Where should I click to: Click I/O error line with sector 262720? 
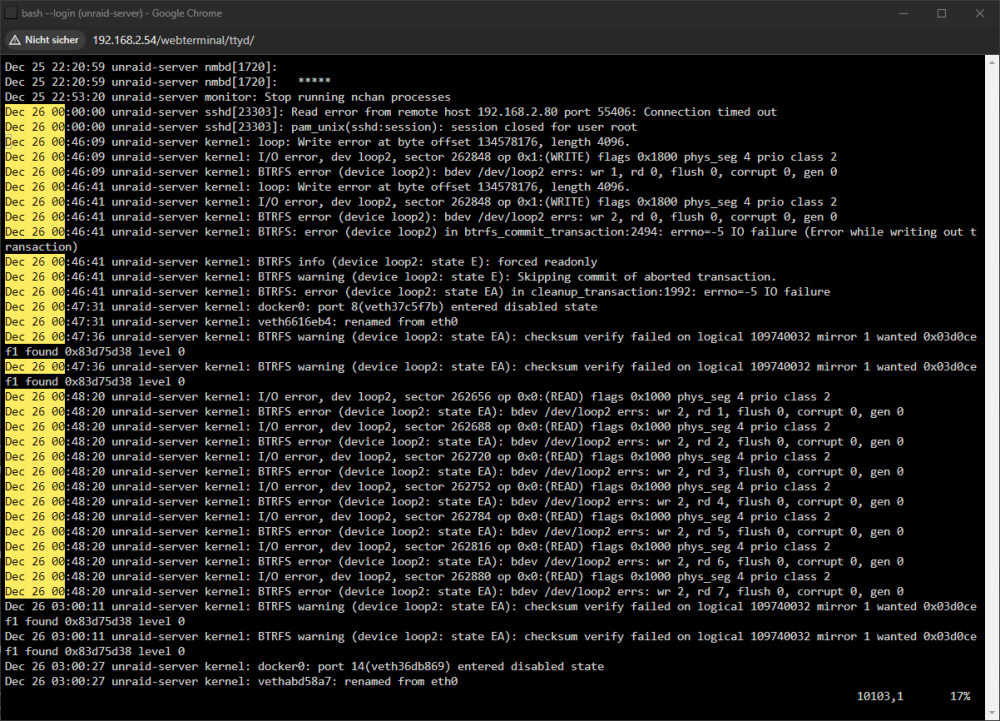click(x=418, y=456)
